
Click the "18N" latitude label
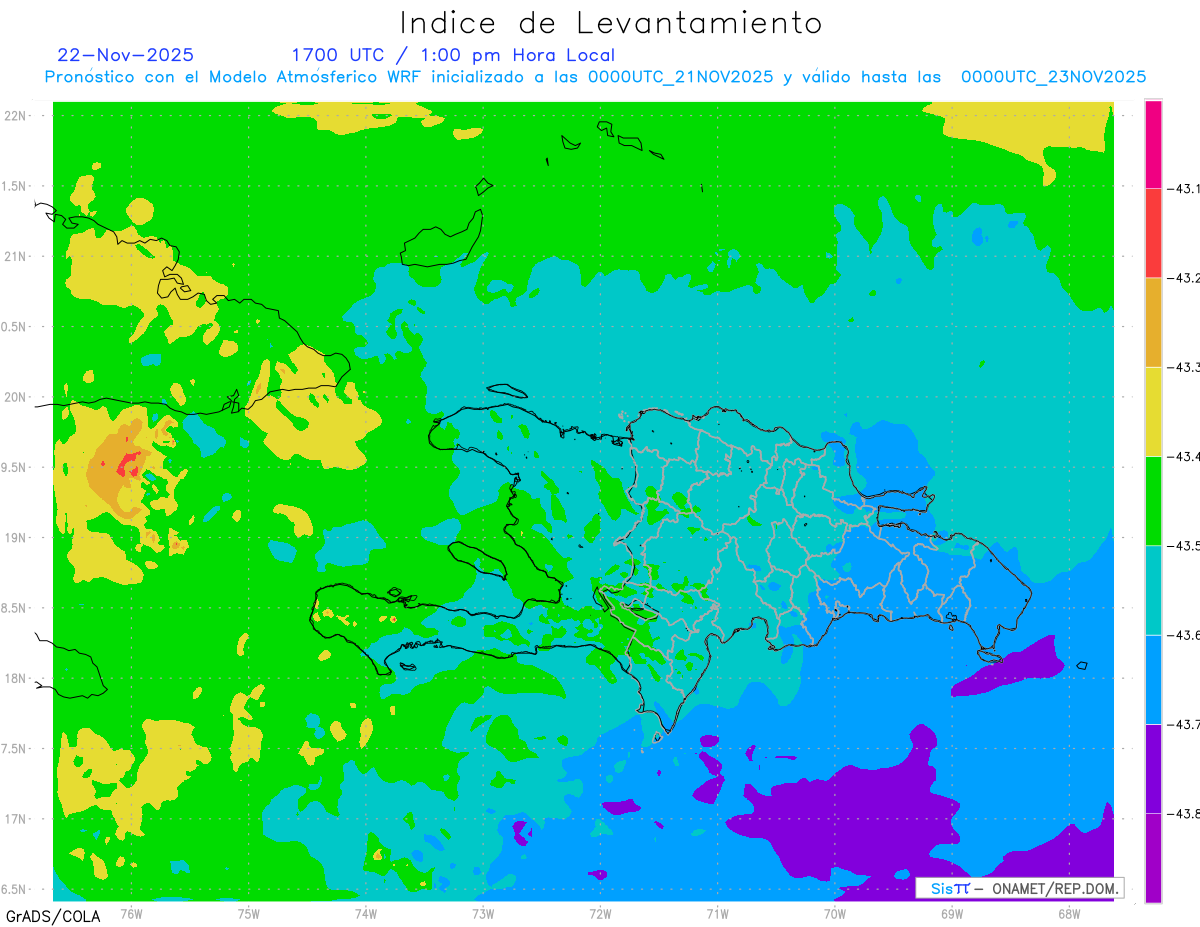click(17, 678)
